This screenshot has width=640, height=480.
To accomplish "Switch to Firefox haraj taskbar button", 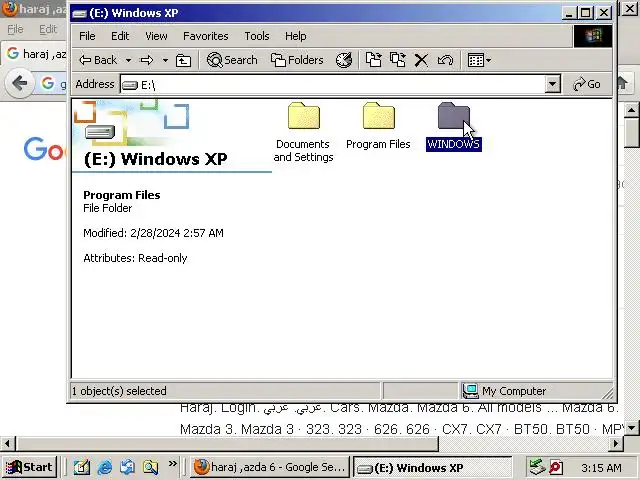I will pos(270,467).
